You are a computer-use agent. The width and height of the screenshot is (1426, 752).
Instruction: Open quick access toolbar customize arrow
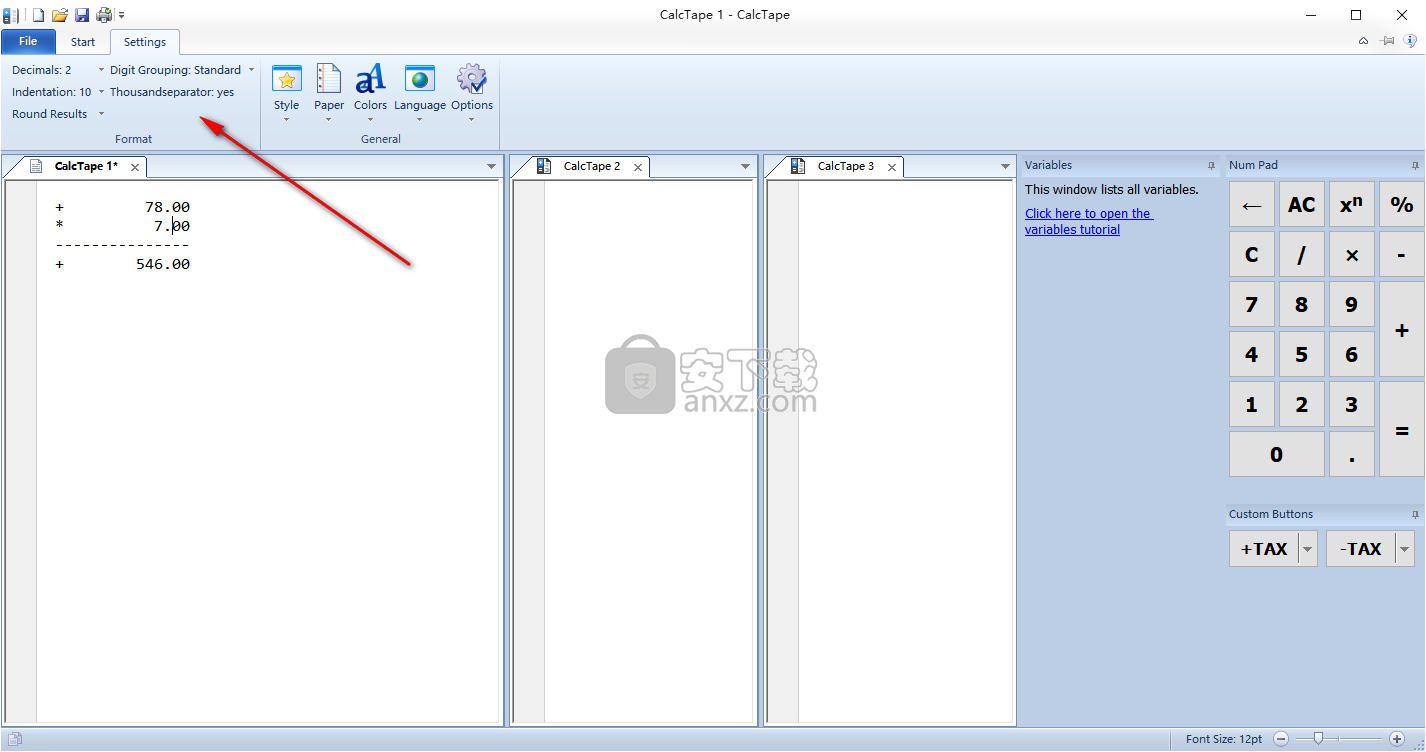(122, 15)
